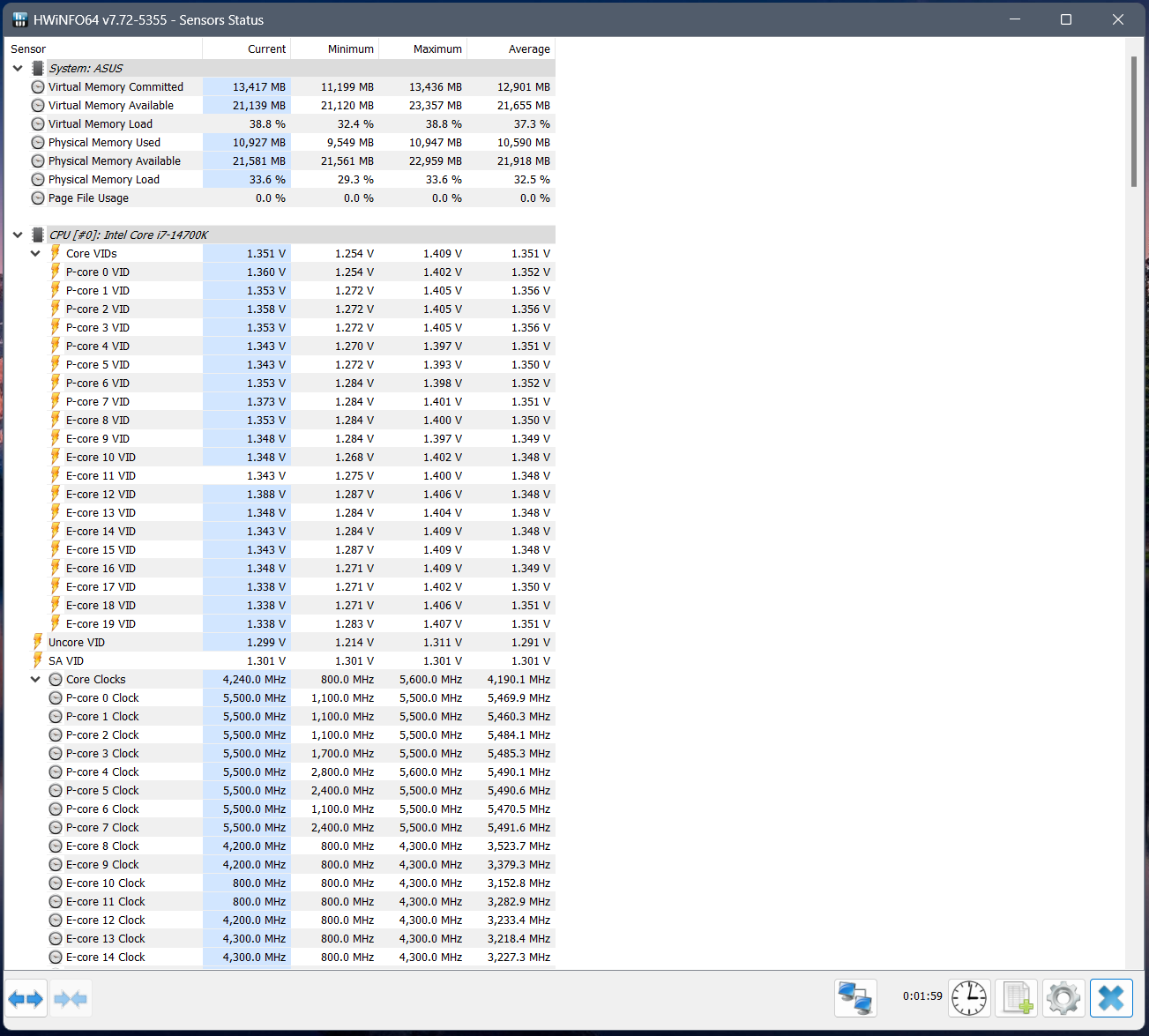This screenshot has height=1036, width=1149.
Task: Click the E-core 14 Clock gauge icon
Action: pyautogui.click(x=56, y=957)
